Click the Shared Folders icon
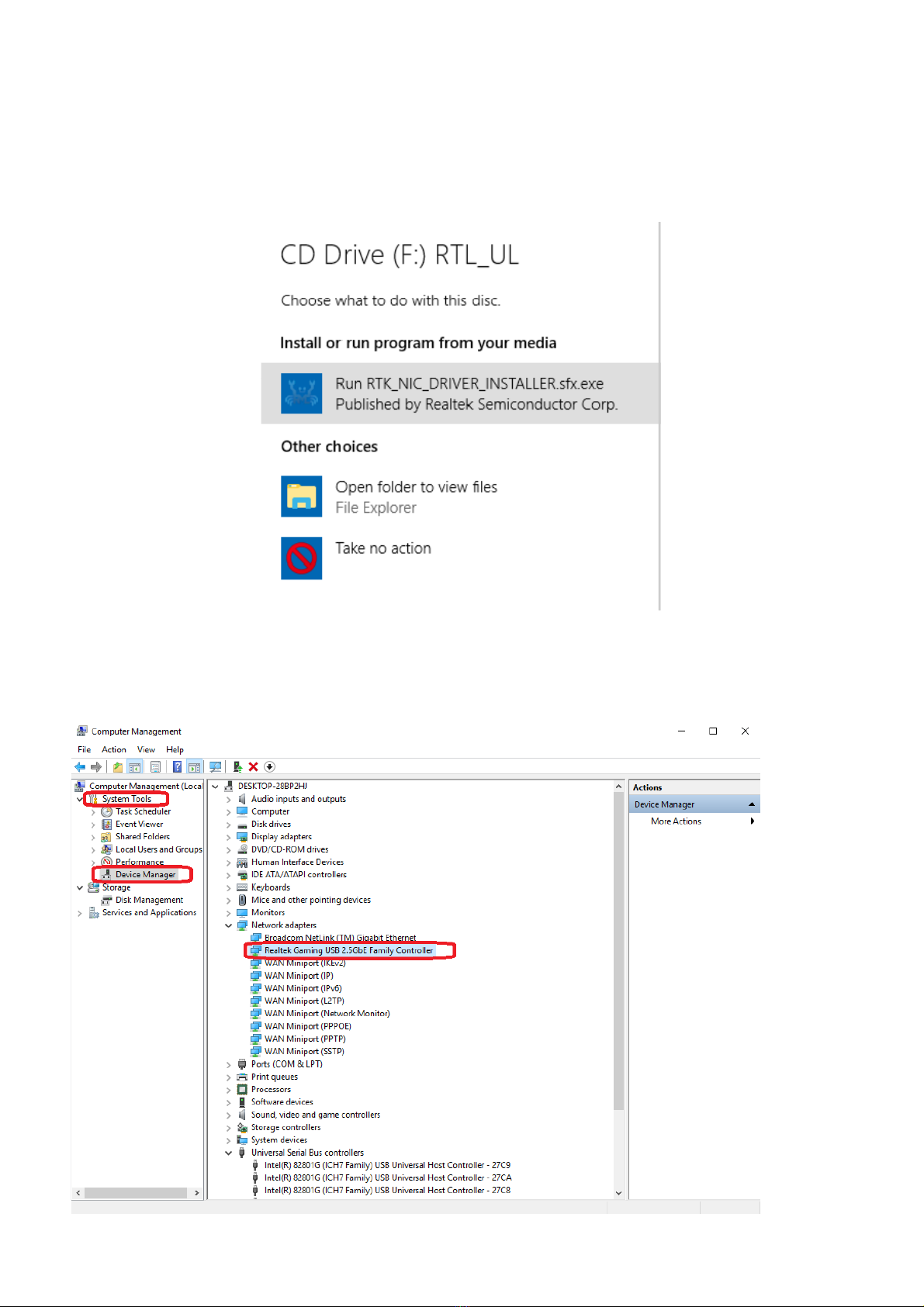Image resolution: width=924 pixels, height=1307 pixels. coord(106,837)
